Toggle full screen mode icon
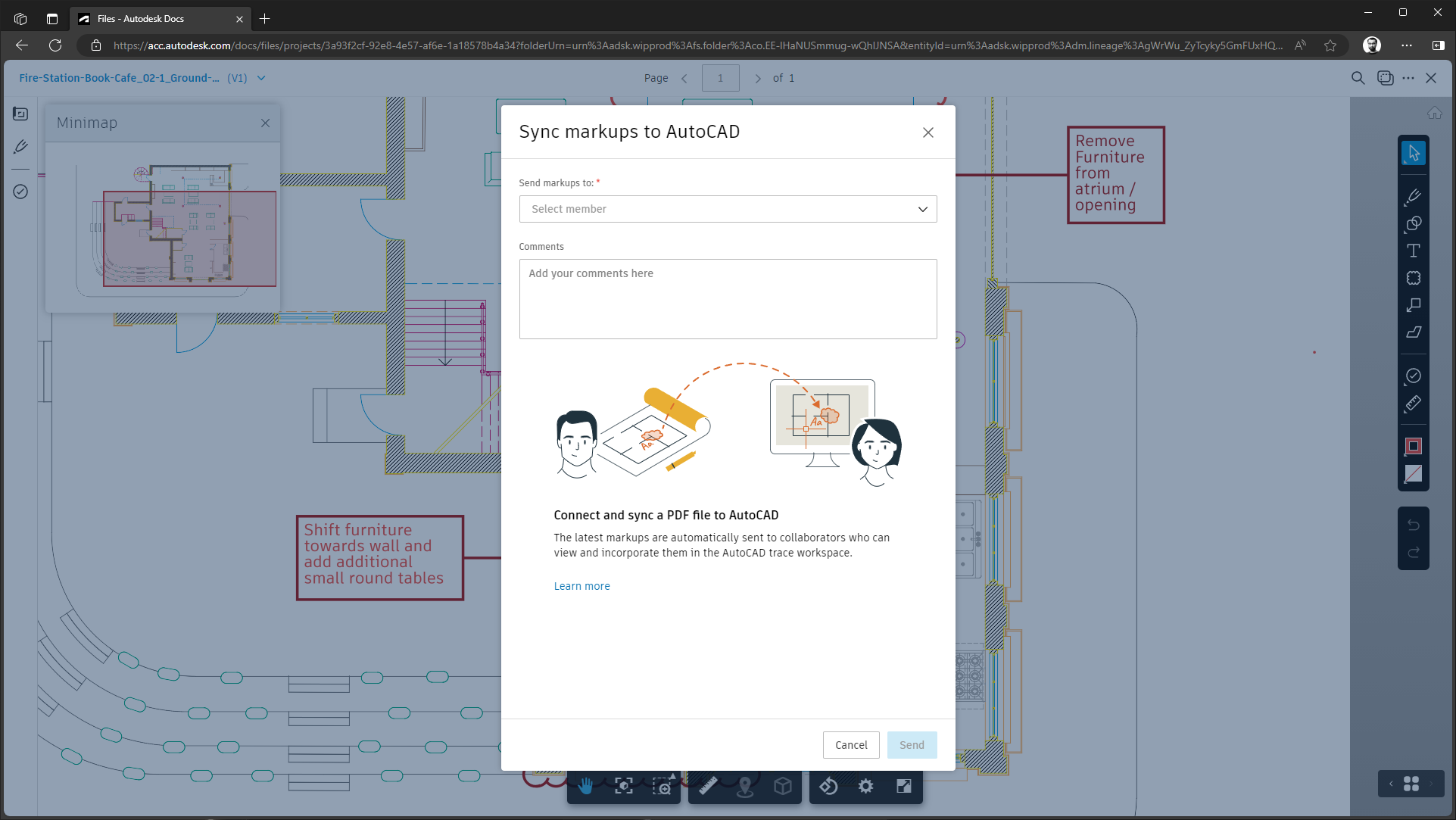 point(903,786)
